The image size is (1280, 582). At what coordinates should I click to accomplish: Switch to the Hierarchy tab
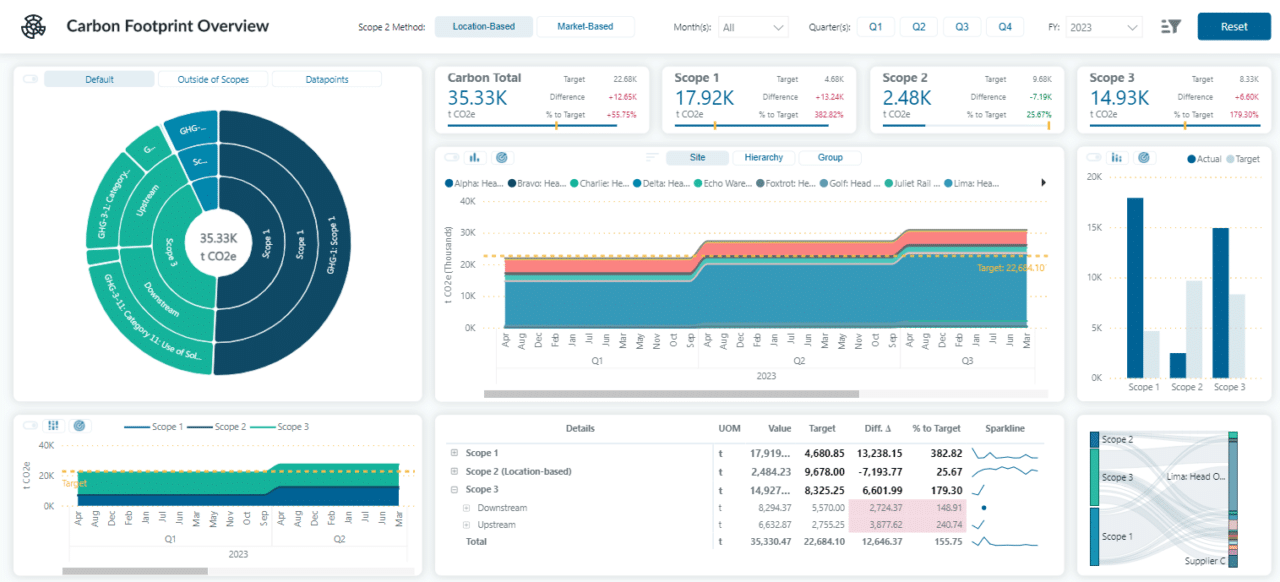[x=763, y=157]
